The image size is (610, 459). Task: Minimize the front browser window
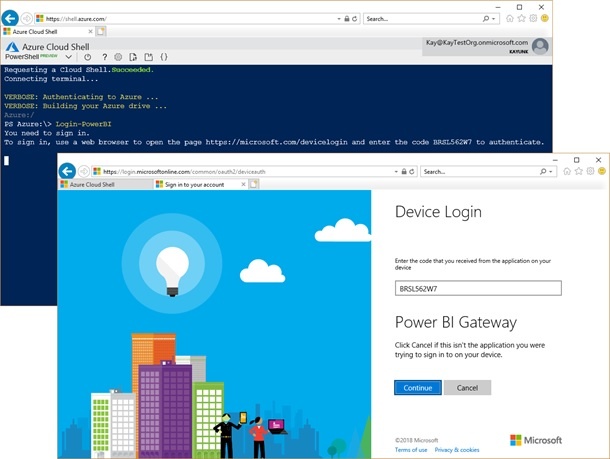556,160
